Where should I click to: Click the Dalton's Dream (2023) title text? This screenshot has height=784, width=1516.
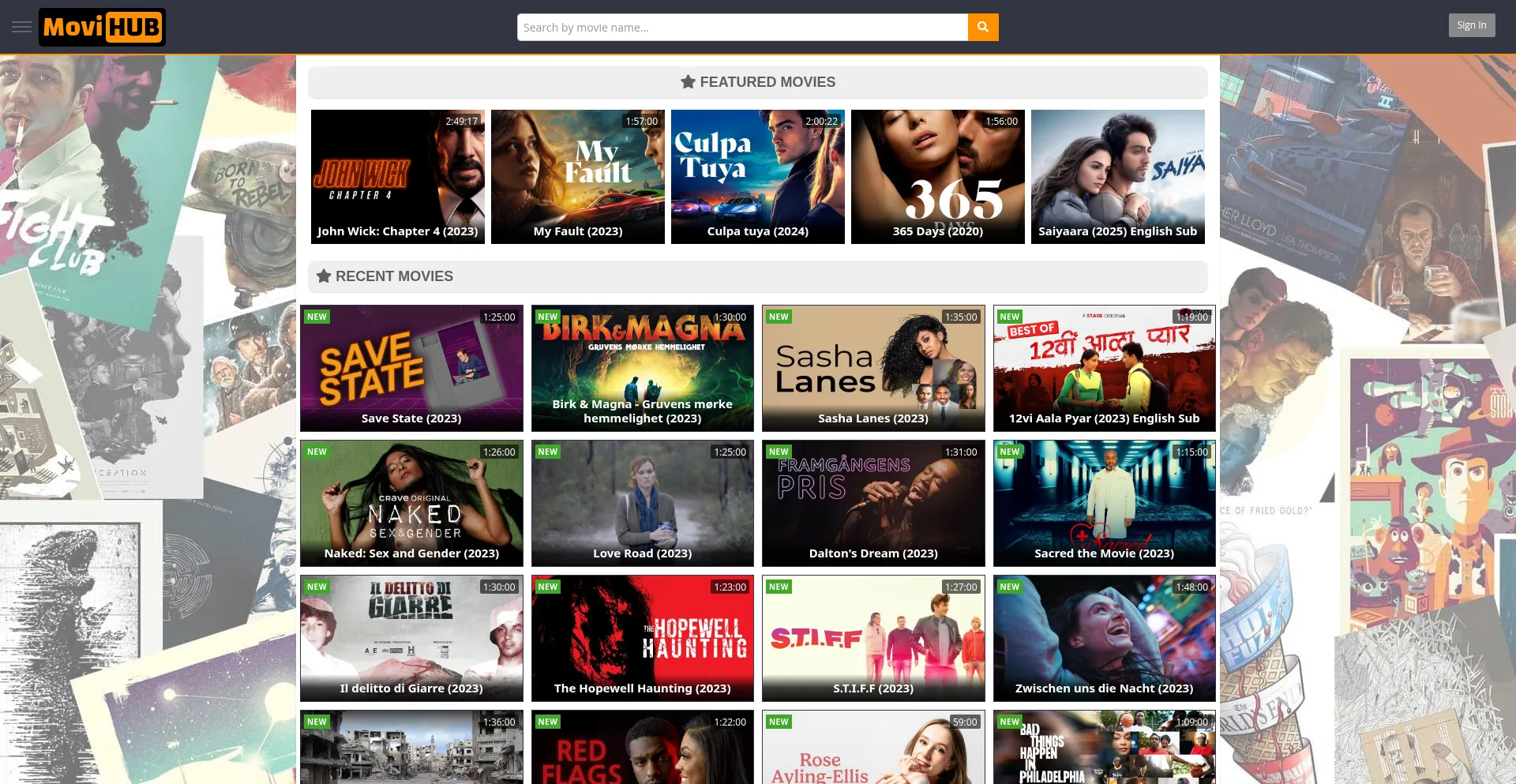(873, 553)
